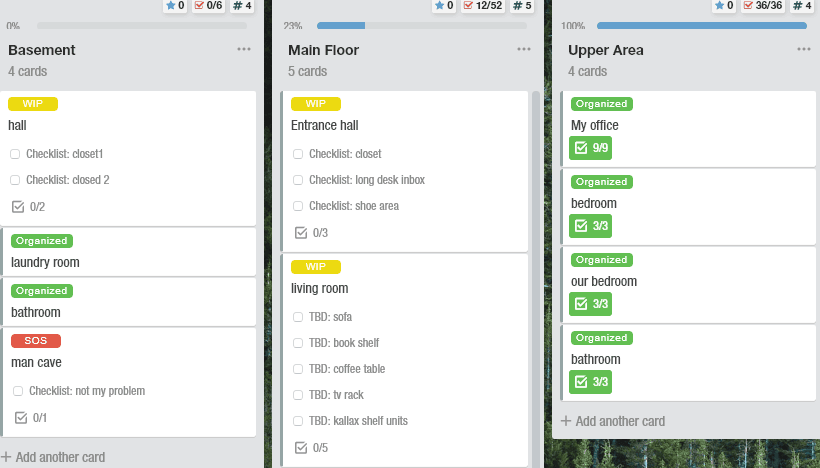The image size is (820, 468).
Task: Click the star count badge above Basement
Action: pos(175,6)
